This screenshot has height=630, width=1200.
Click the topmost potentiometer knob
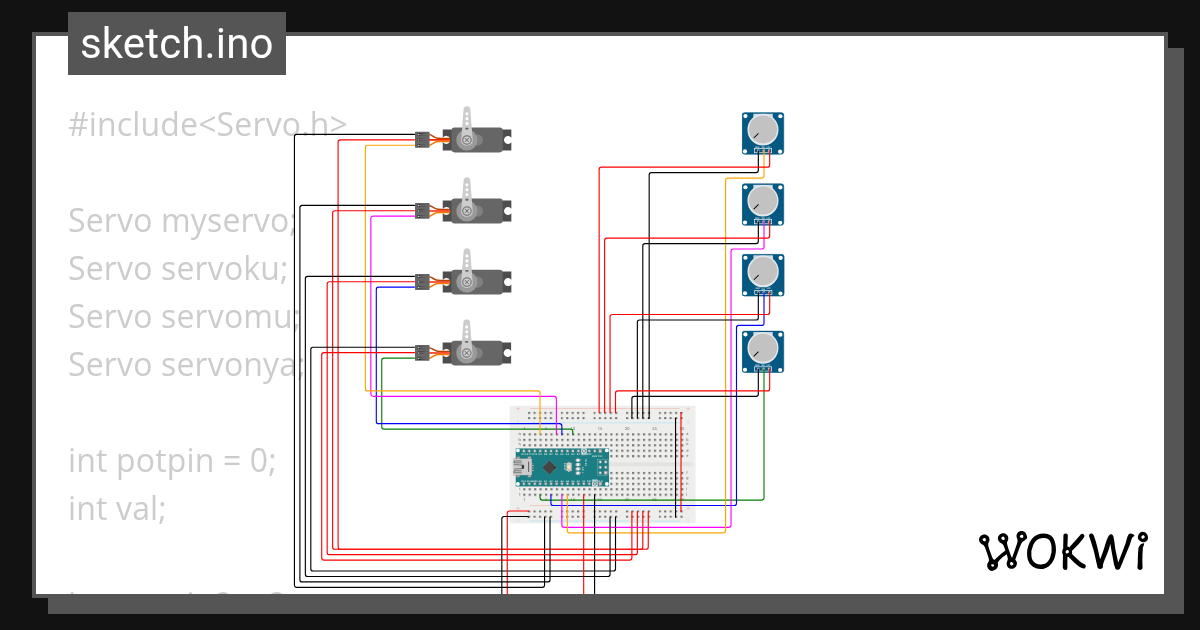(x=762, y=130)
